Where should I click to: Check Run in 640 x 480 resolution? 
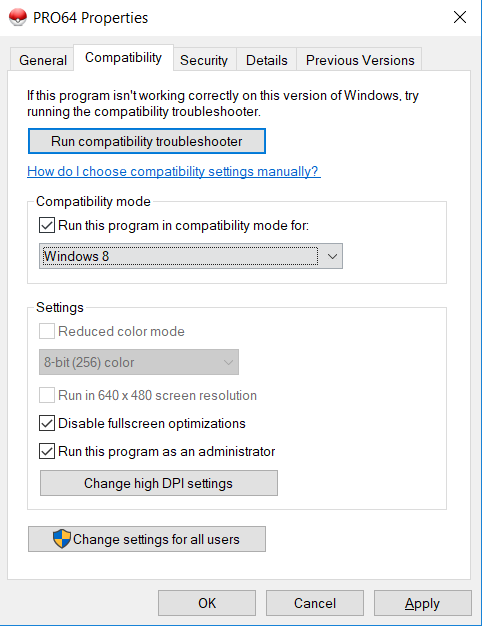click(47, 395)
